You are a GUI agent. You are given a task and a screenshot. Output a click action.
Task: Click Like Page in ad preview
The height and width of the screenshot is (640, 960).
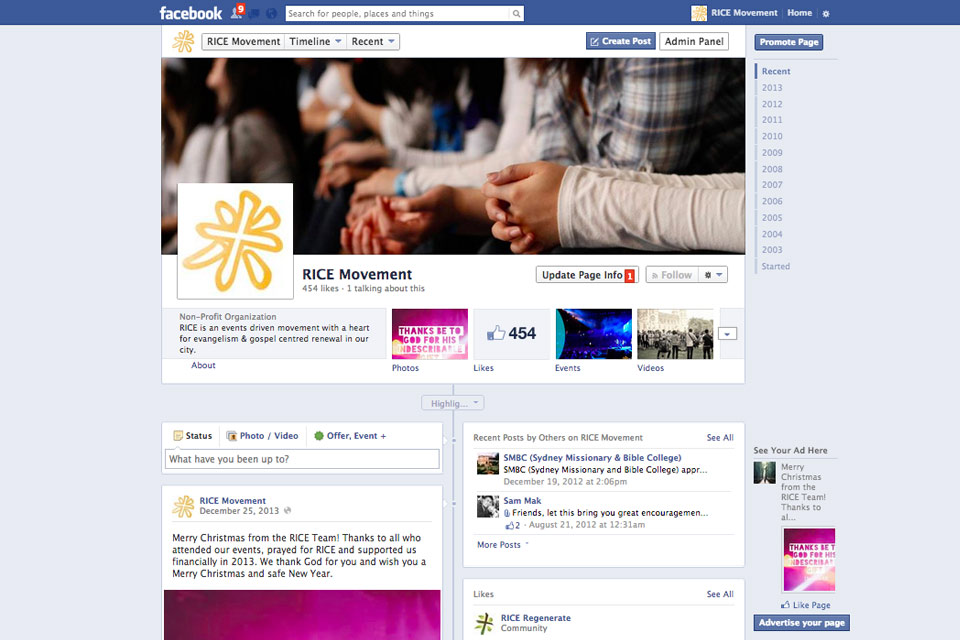[806, 604]
